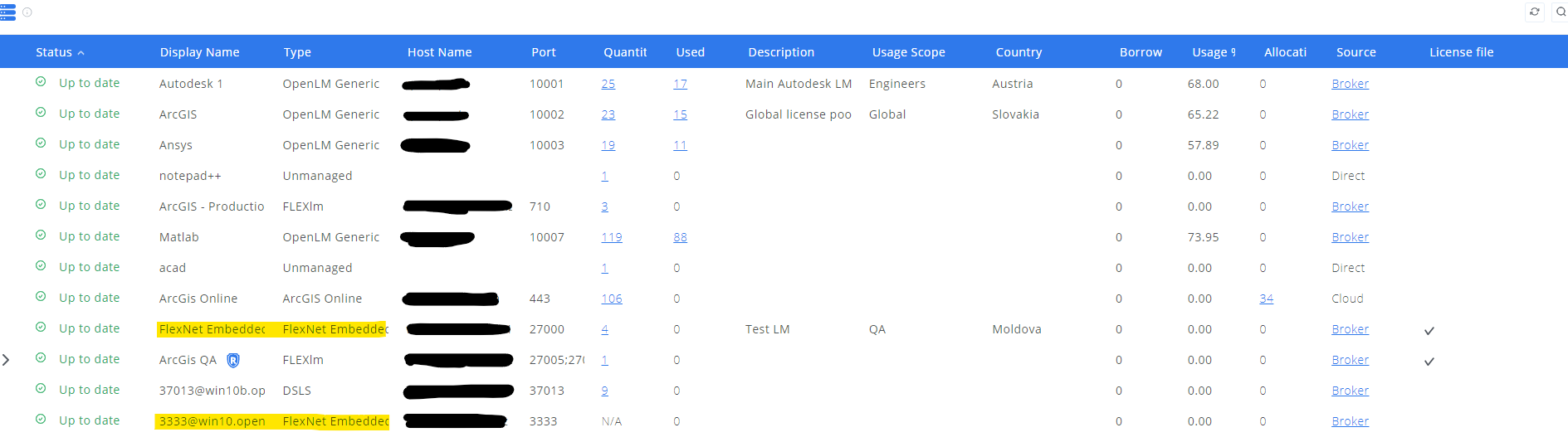The image size is (1568, 442).
Task: Open Broker link for Autodesk 1
Action: click(x=1350, y=84)
